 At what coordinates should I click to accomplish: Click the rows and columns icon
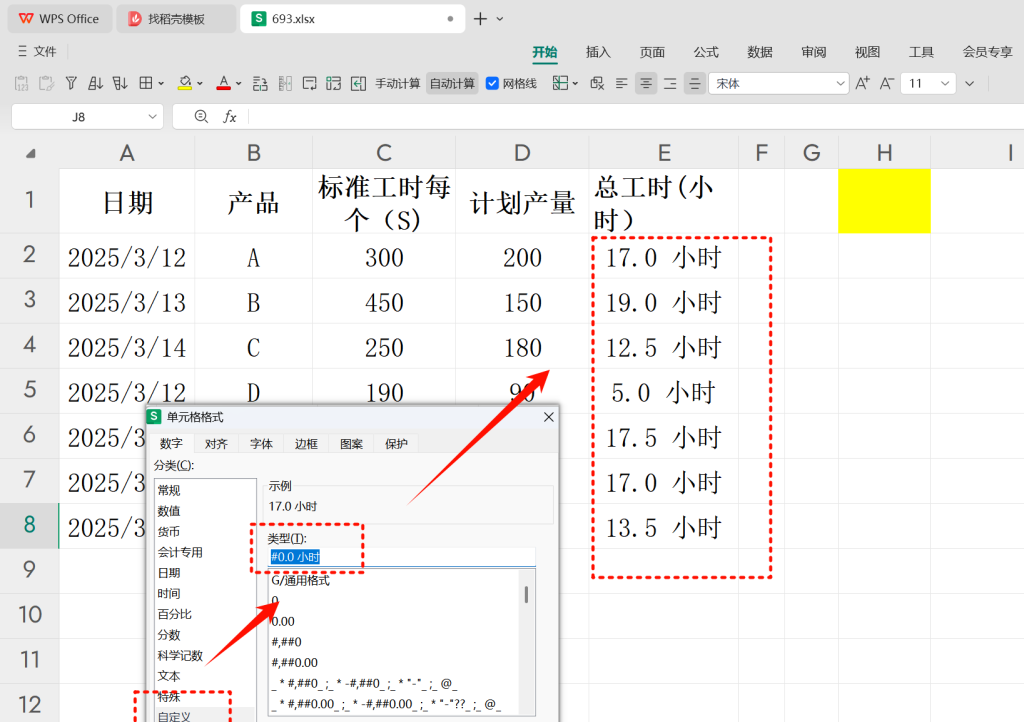click(260, 84)
